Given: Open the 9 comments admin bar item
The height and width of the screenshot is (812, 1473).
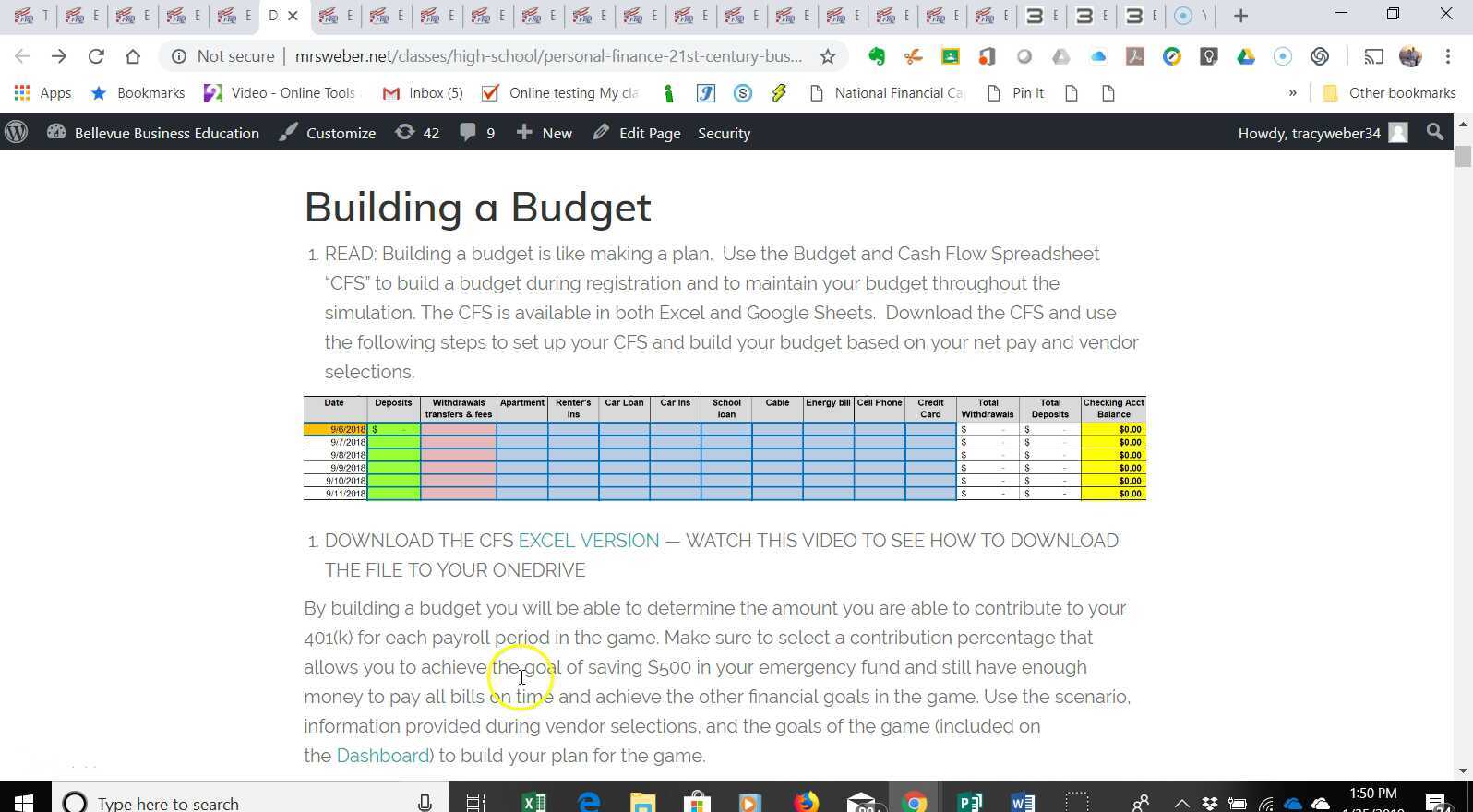Looking at the screenshot, I should [x=478, y=133].
